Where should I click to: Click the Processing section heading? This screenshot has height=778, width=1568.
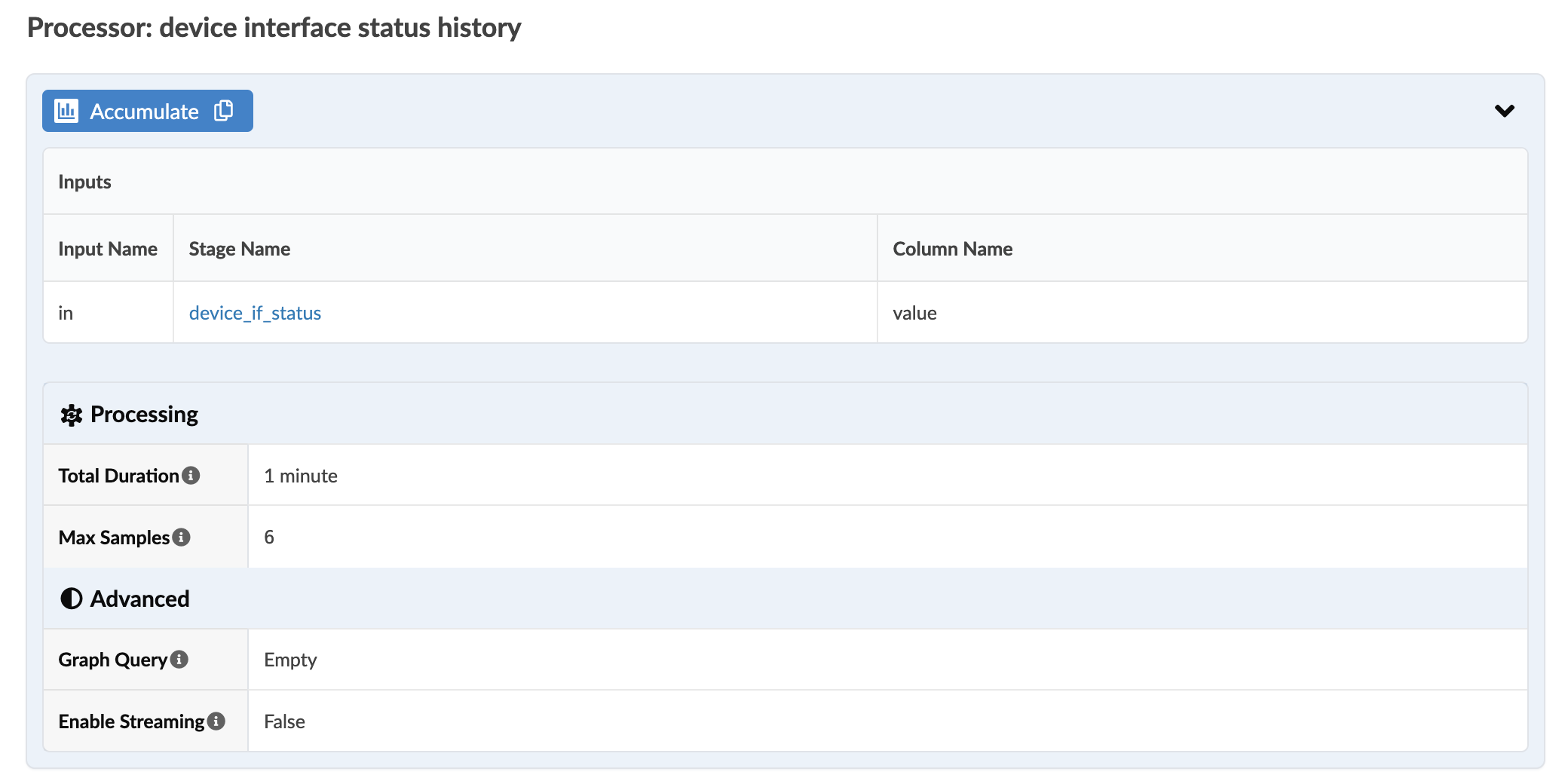[x=144, y=415]
